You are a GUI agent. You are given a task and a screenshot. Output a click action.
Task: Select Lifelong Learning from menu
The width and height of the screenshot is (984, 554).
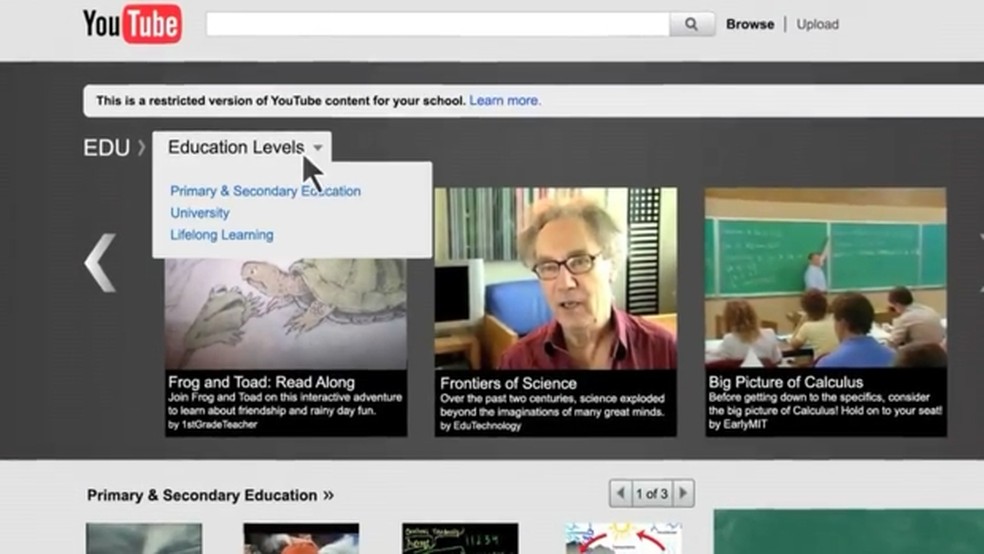222,235
